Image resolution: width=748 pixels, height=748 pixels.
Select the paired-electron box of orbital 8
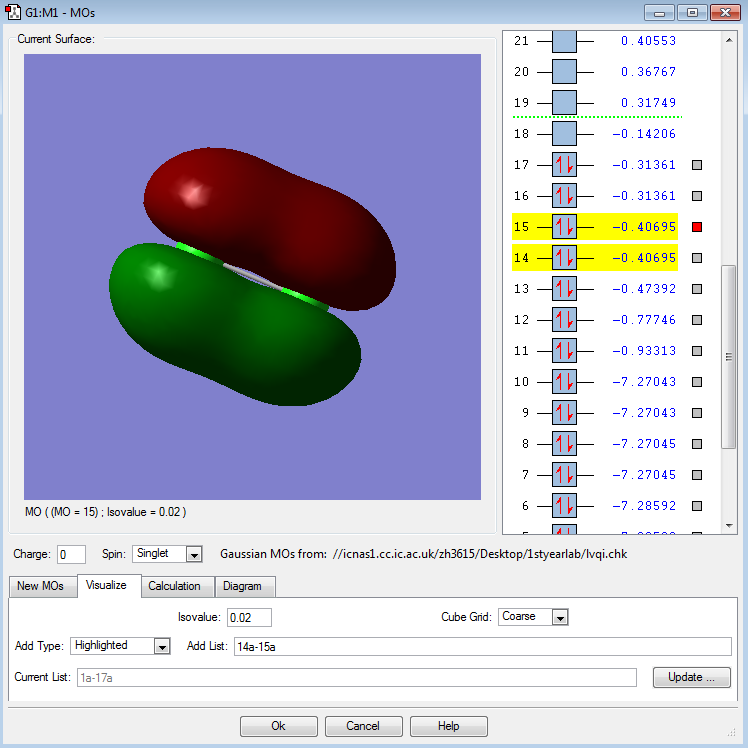tap(564, 444)
